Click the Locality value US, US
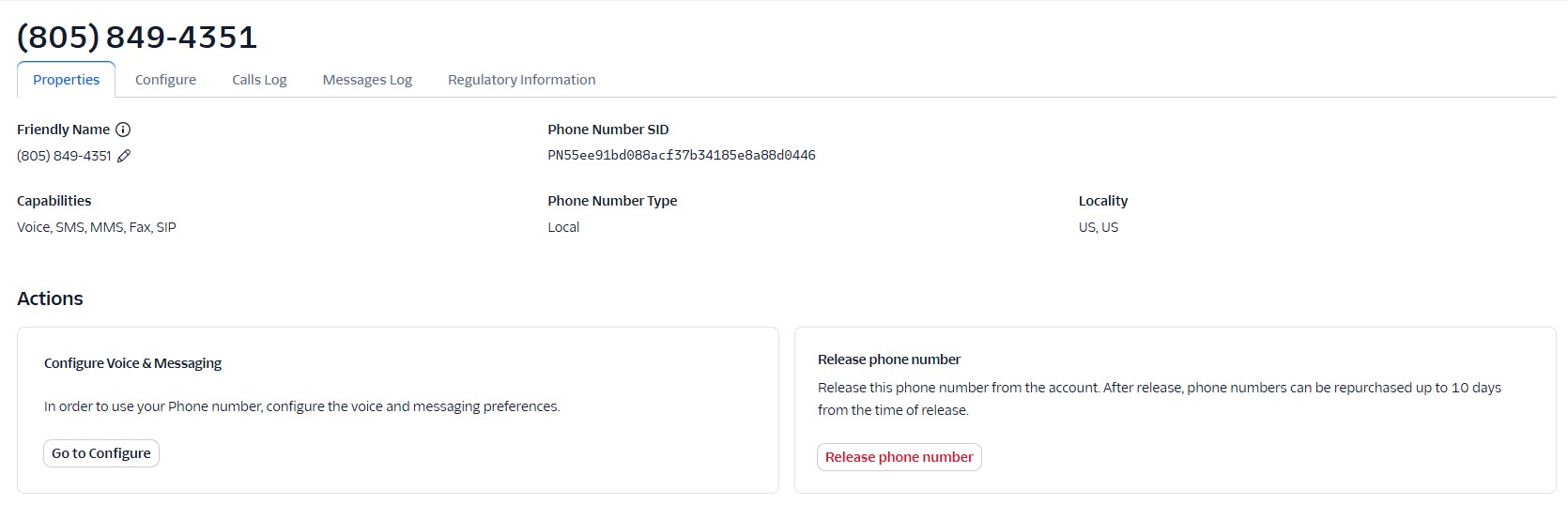The image size is (1568, 505). [1099, 227]
